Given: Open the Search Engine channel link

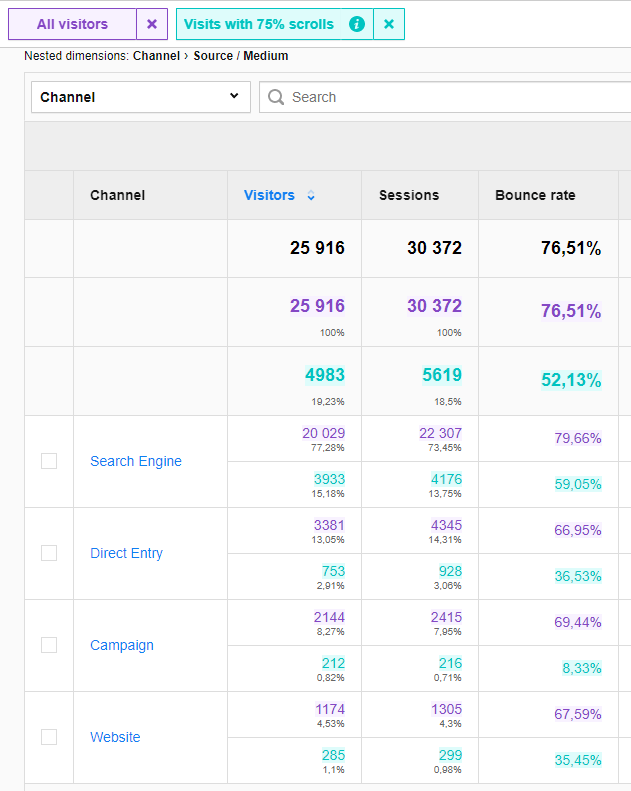Looking at the screenshot, I should [136, 461].
